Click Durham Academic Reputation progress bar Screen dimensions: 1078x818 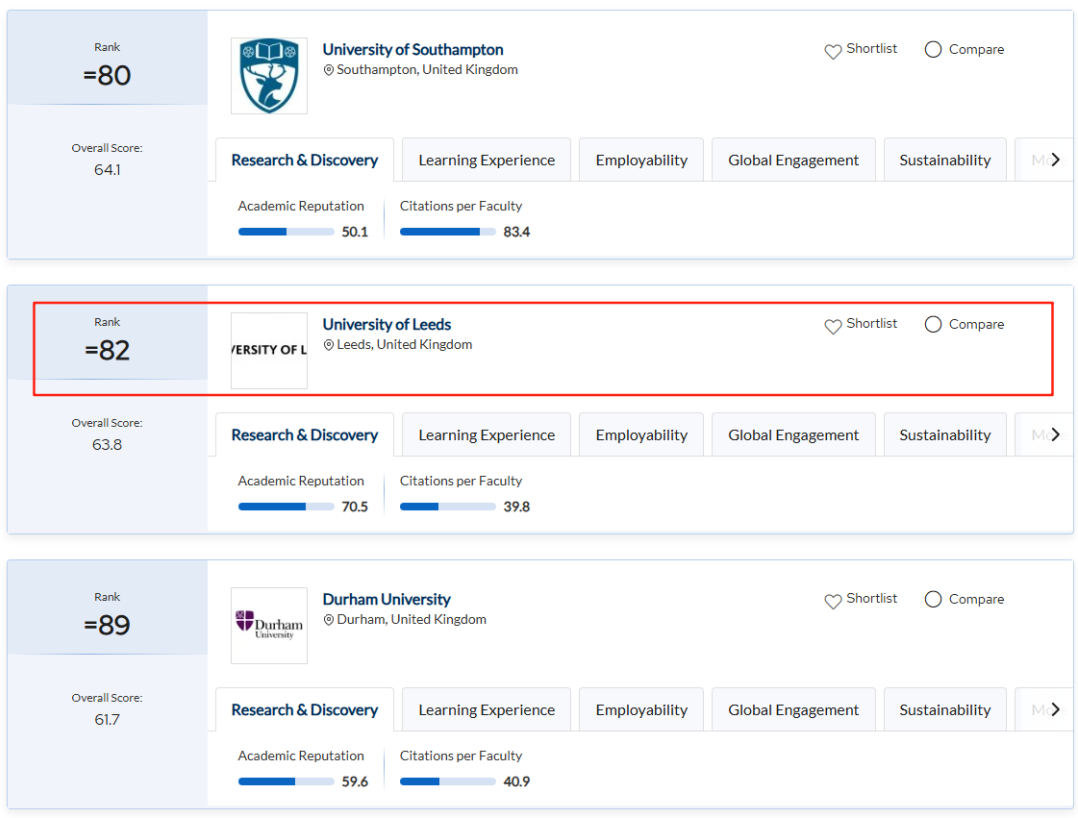pos(286,782)
